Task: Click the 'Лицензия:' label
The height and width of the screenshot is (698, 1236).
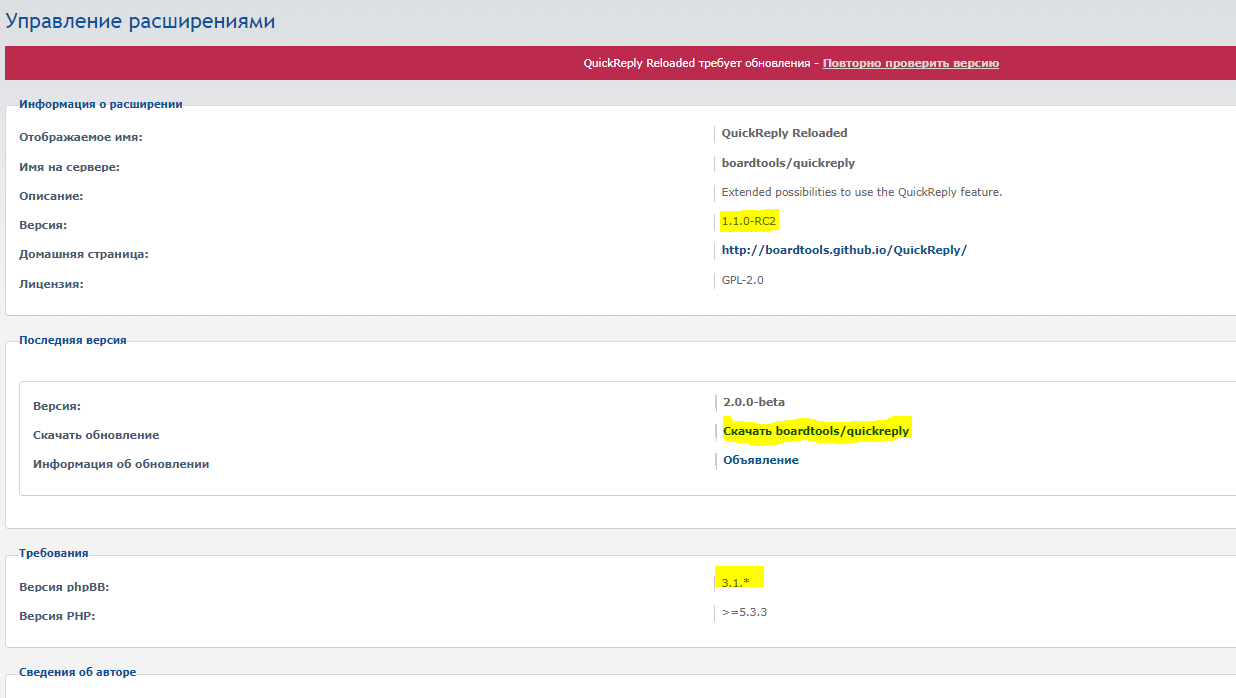Action: (x=51, y=284)
